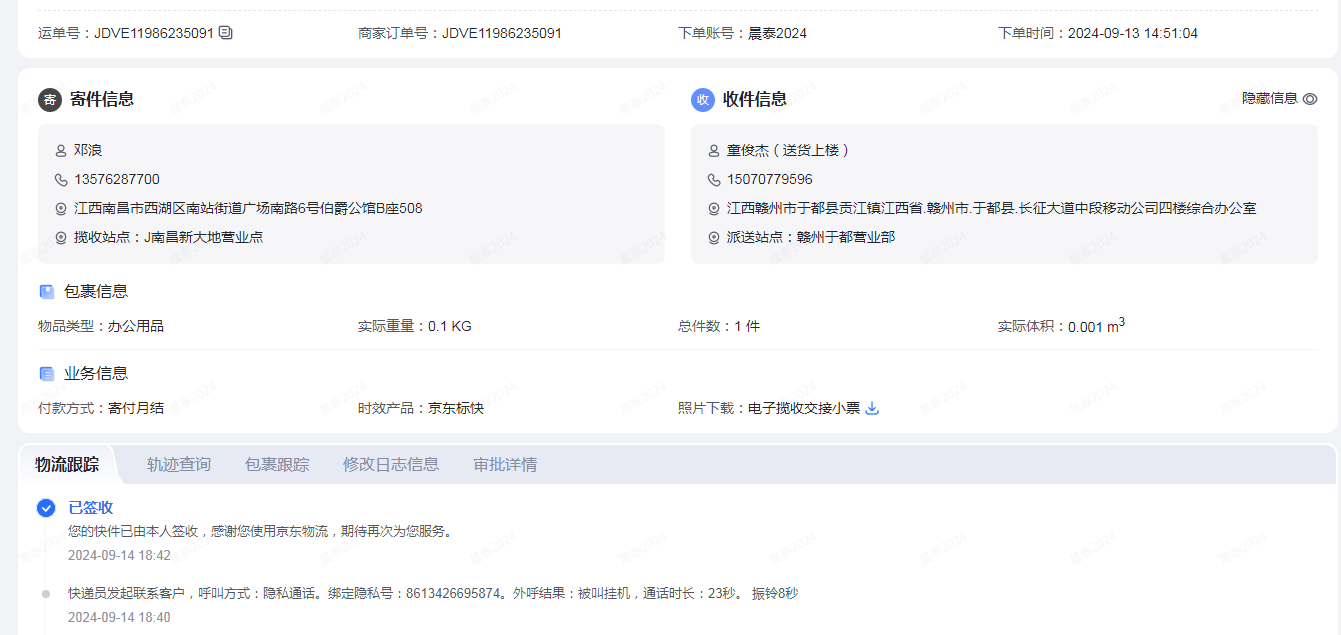Screen dimensions: 1341x635
Task: Switch to the 轨迹查询 tab
Action: [x=179, y=464]
